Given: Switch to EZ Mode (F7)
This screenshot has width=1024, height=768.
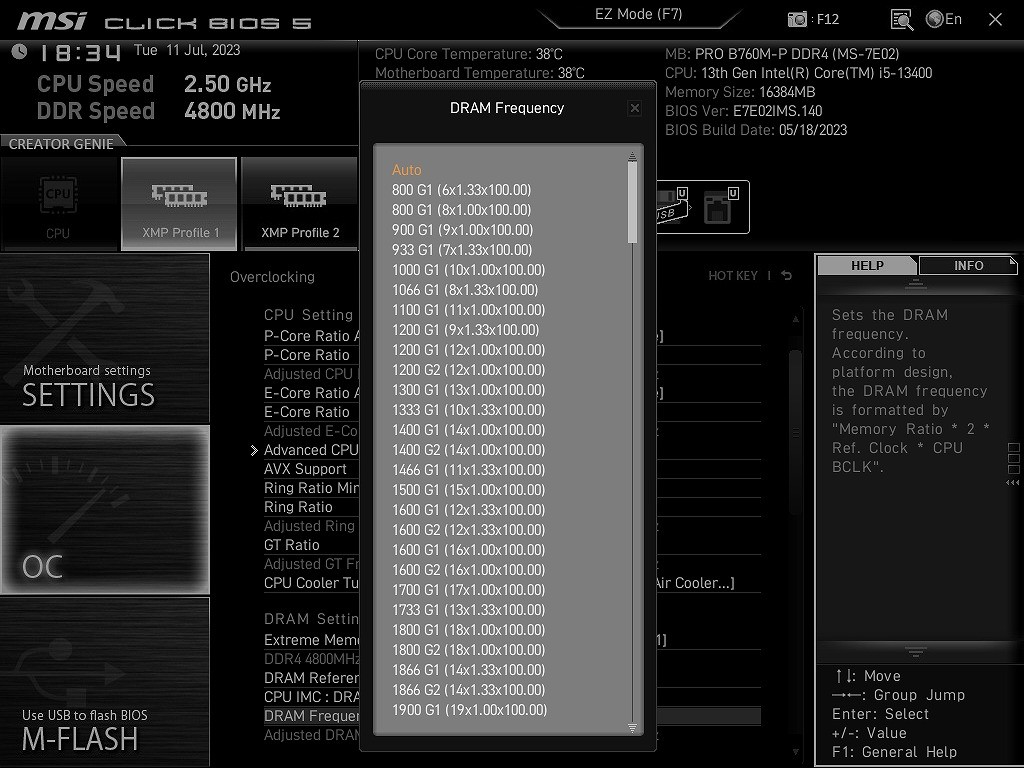Looking at the screenshot, I should [x=639, y=14].
